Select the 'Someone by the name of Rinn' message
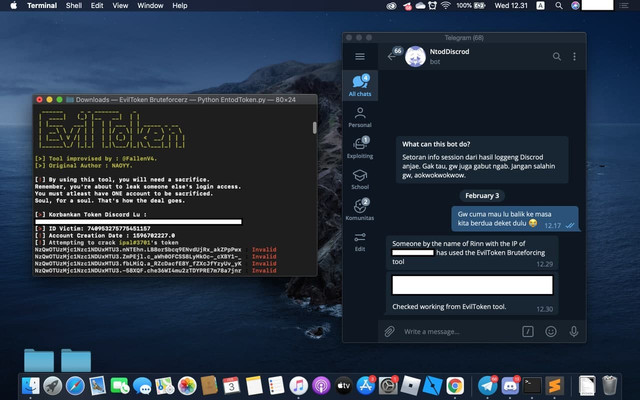Viewport: 640px width, 400px height. [x=472, y=252]
